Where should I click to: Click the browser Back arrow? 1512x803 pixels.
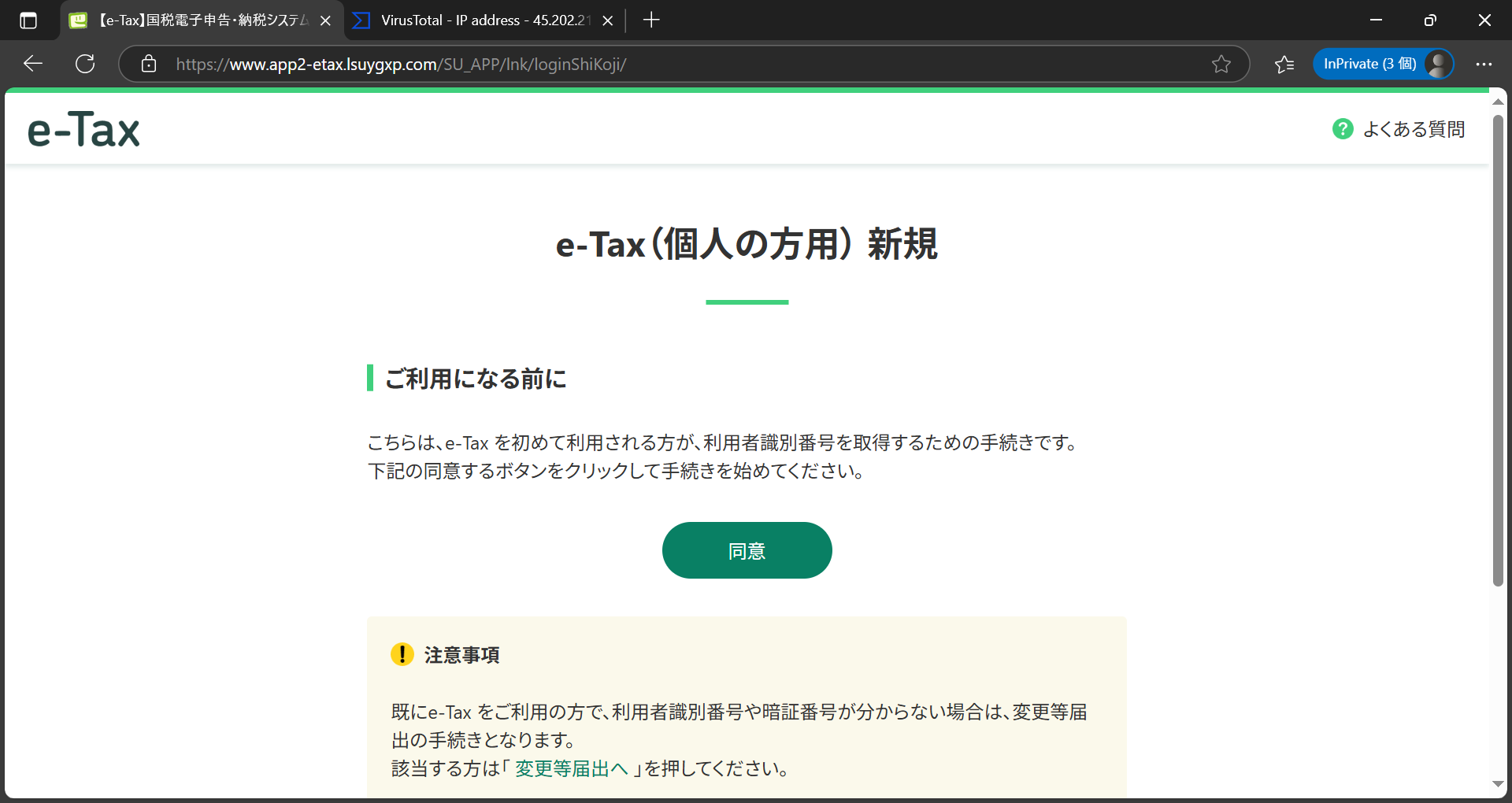coord(33,64)
